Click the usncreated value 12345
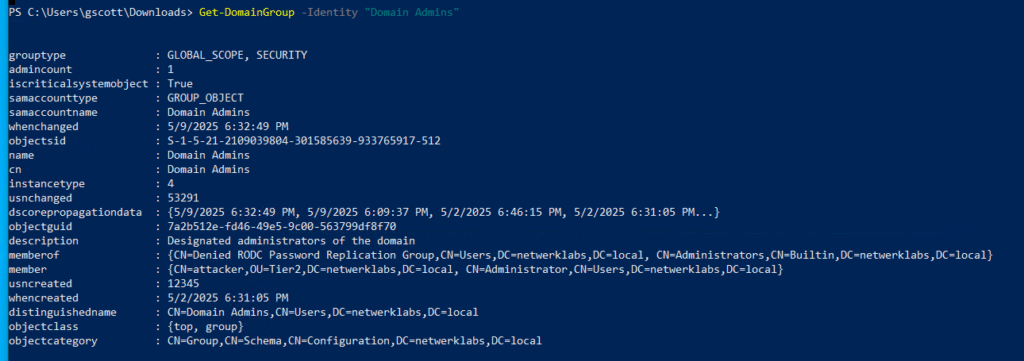This screenshot has height=361, width=1024. tap(183, 284)
